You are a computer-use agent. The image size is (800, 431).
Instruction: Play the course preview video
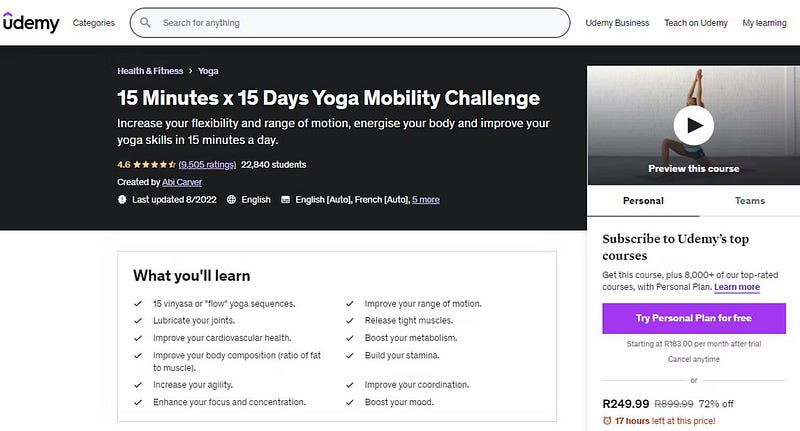pyautogui.click(x=693, y=125)
